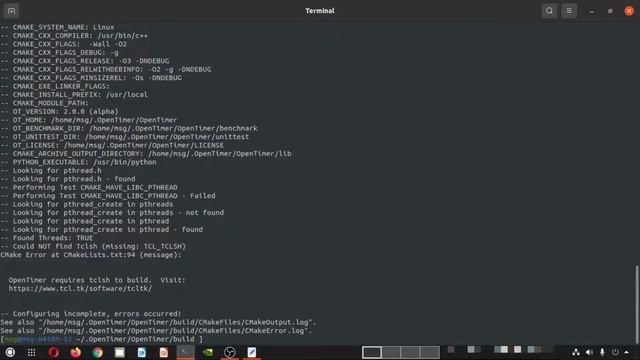
Task: Click 'PYTHON_EXECUTABLE: /usr/bin/python' line
Action: click(78, 162)
